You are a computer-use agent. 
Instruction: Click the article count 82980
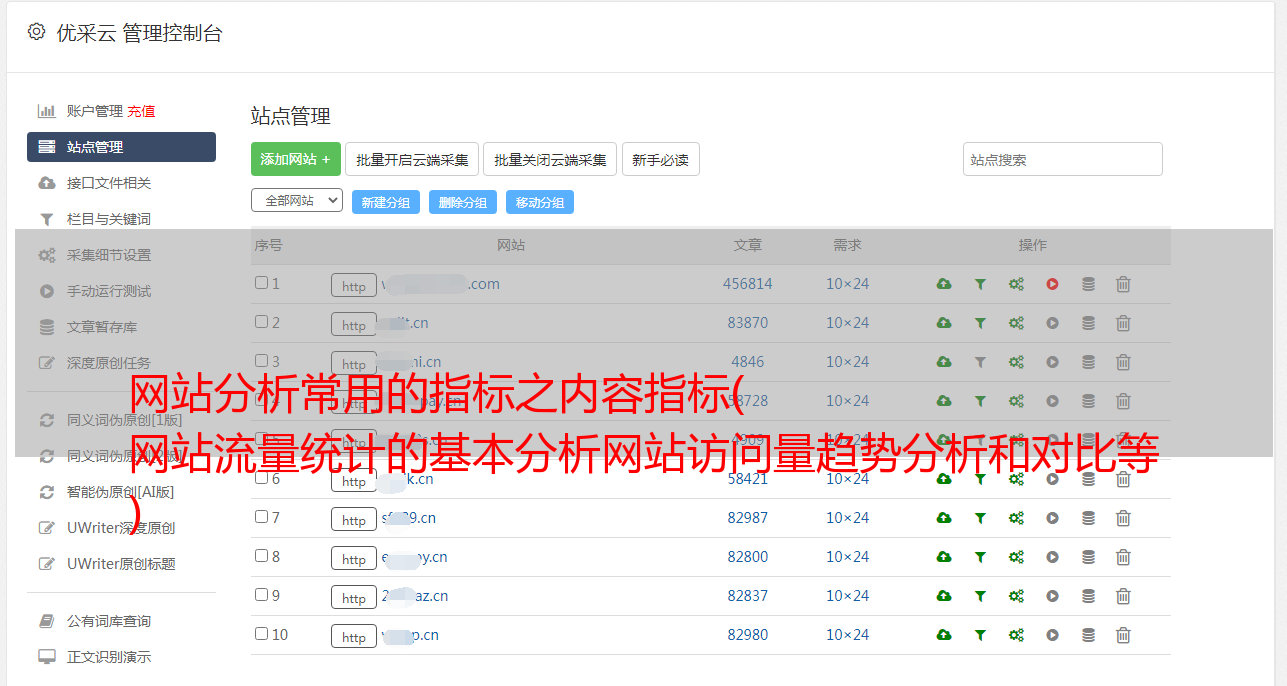point(748,635)
